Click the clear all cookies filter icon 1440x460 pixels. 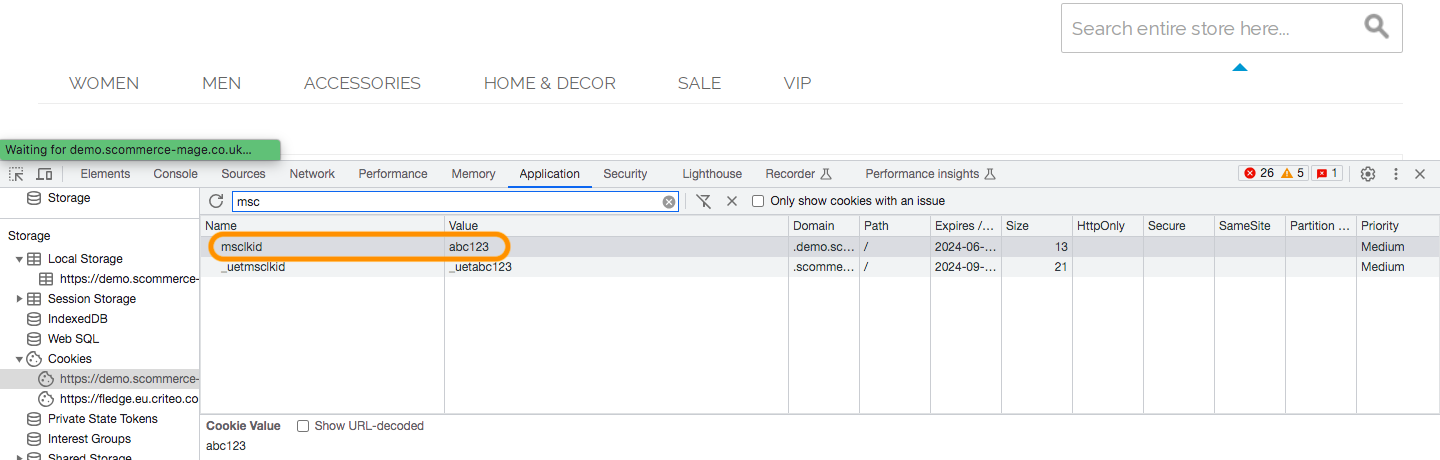pyautogui.click(x=704, y=201)
